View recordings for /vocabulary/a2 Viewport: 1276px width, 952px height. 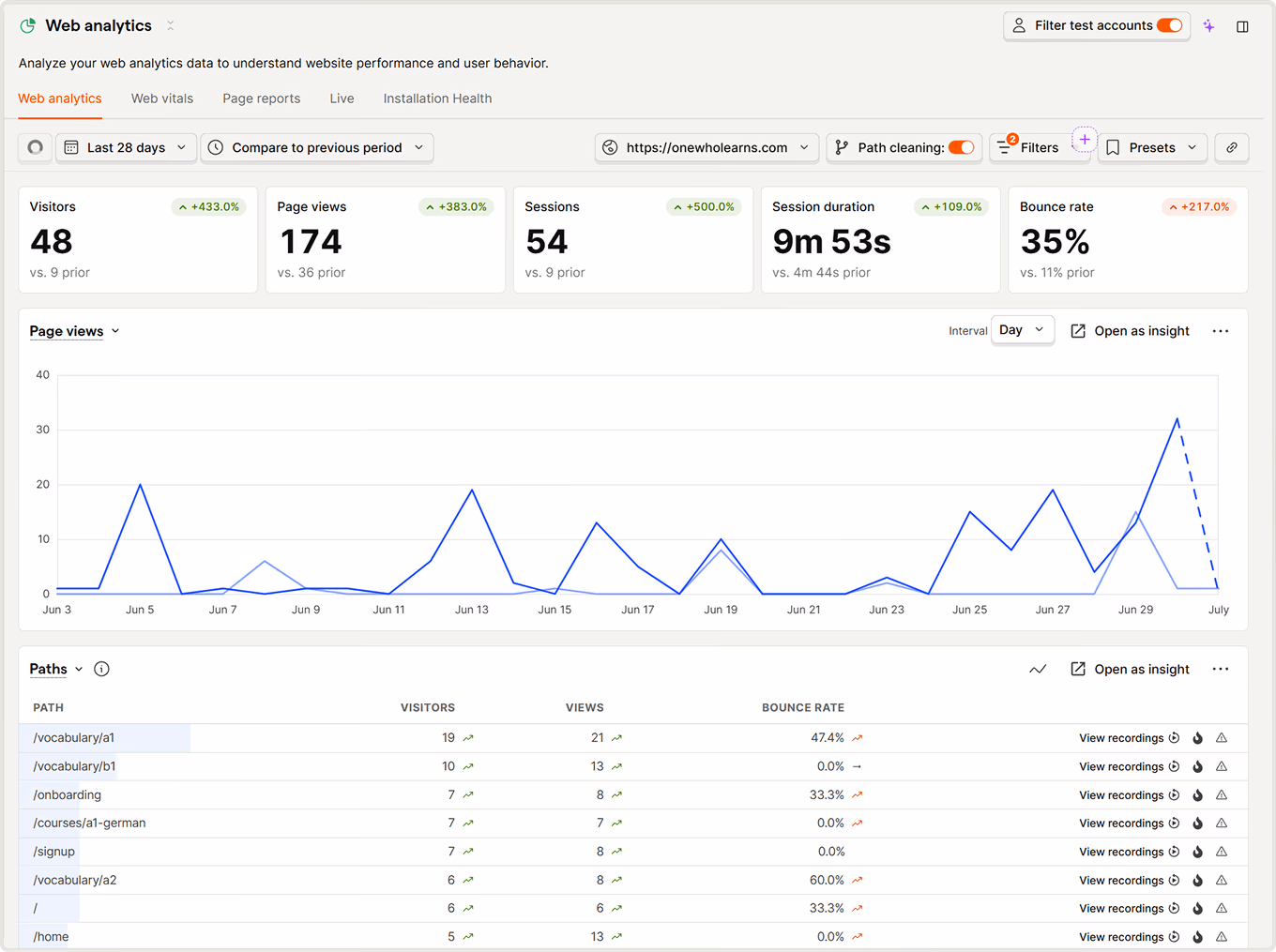click(x=1129, y=880)
